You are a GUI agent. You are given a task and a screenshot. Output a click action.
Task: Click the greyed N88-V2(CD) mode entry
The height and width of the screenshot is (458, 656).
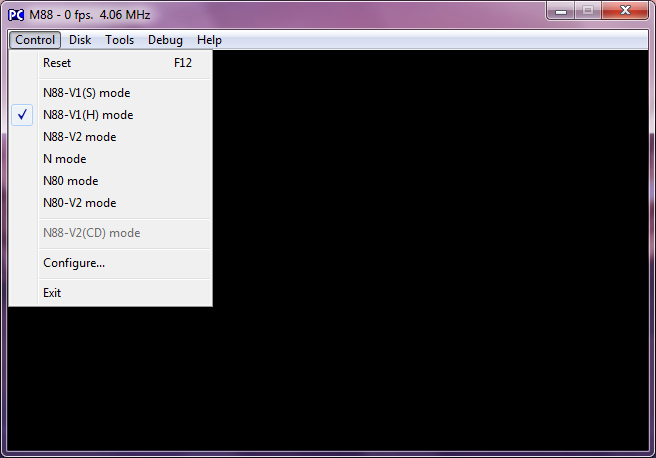tap(91, 233)
